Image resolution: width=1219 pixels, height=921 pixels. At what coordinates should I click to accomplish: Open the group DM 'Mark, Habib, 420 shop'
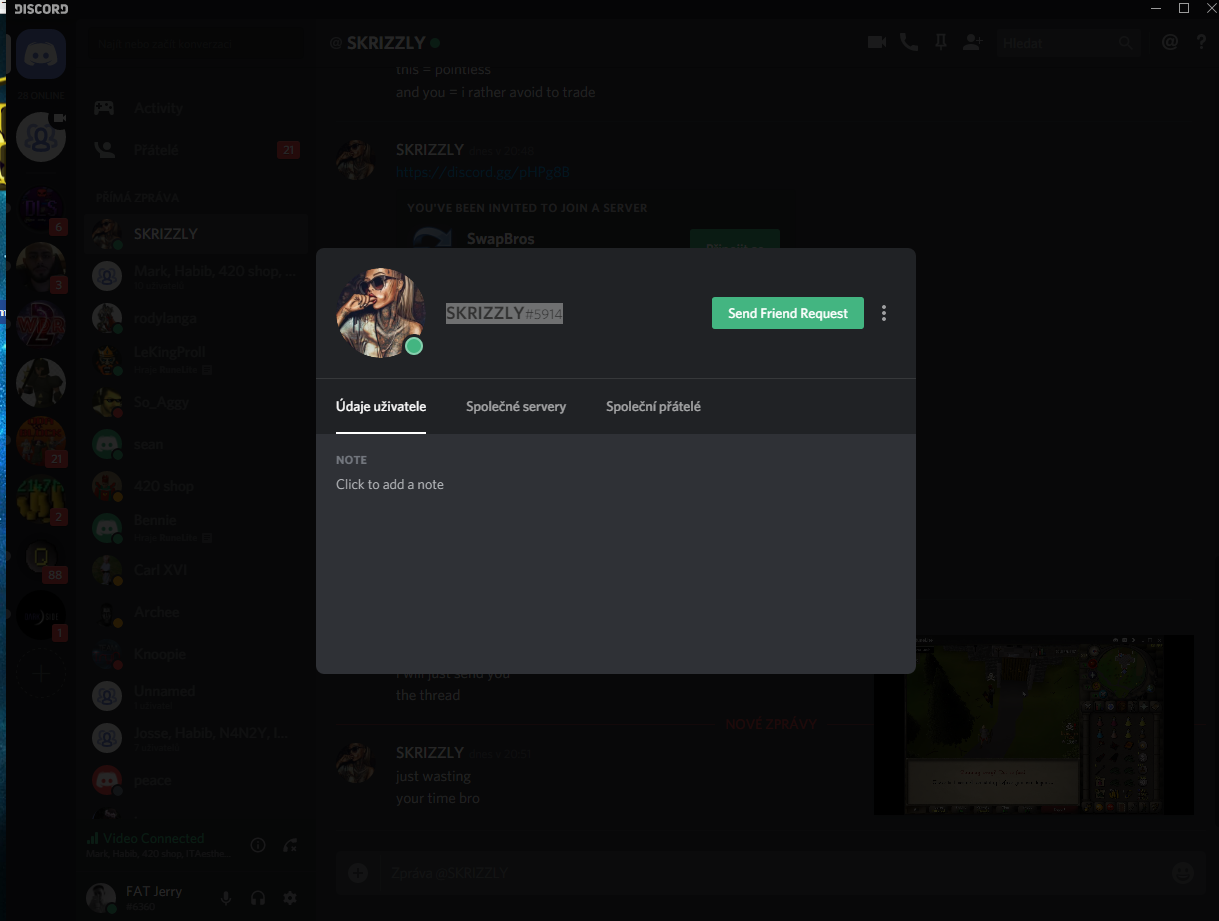click(196, 276)
